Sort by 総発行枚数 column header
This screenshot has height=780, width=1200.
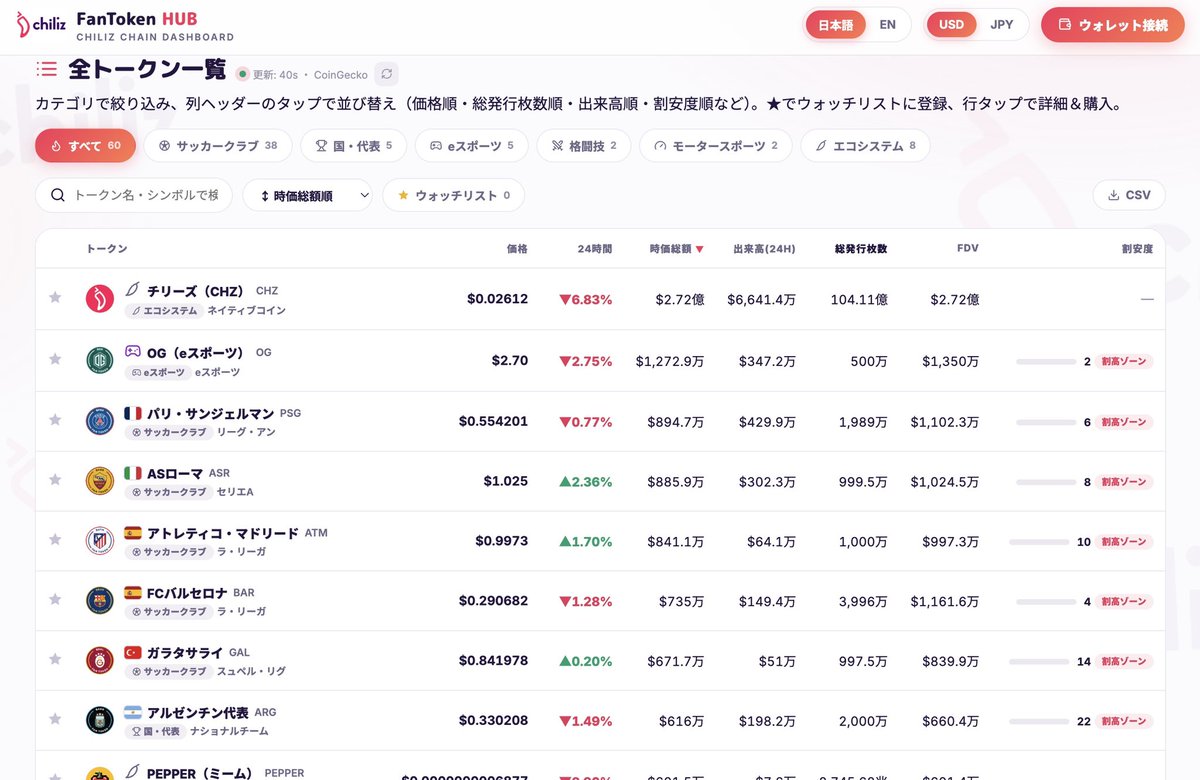pos(861,249)
